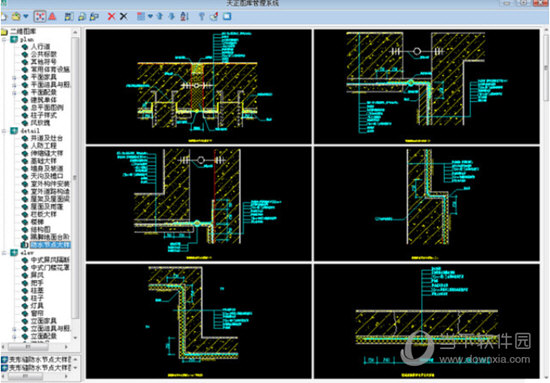The width and height of the screenshot is (550, 383).
Task: Click the open library folder icon in toolbar
Action: coord(16,16)
